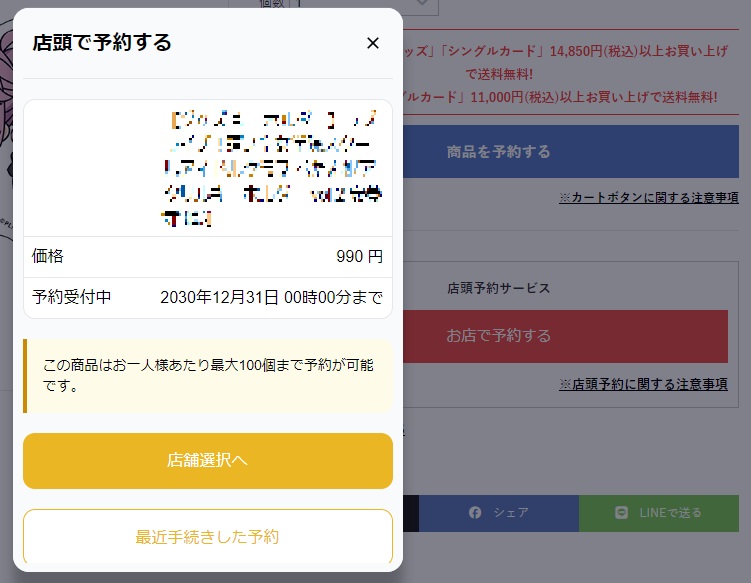The width and height of the screenshot is (751, 583).
Task: Open ※店頭予約に関する注意事項 link
Action: click(643, 384)
